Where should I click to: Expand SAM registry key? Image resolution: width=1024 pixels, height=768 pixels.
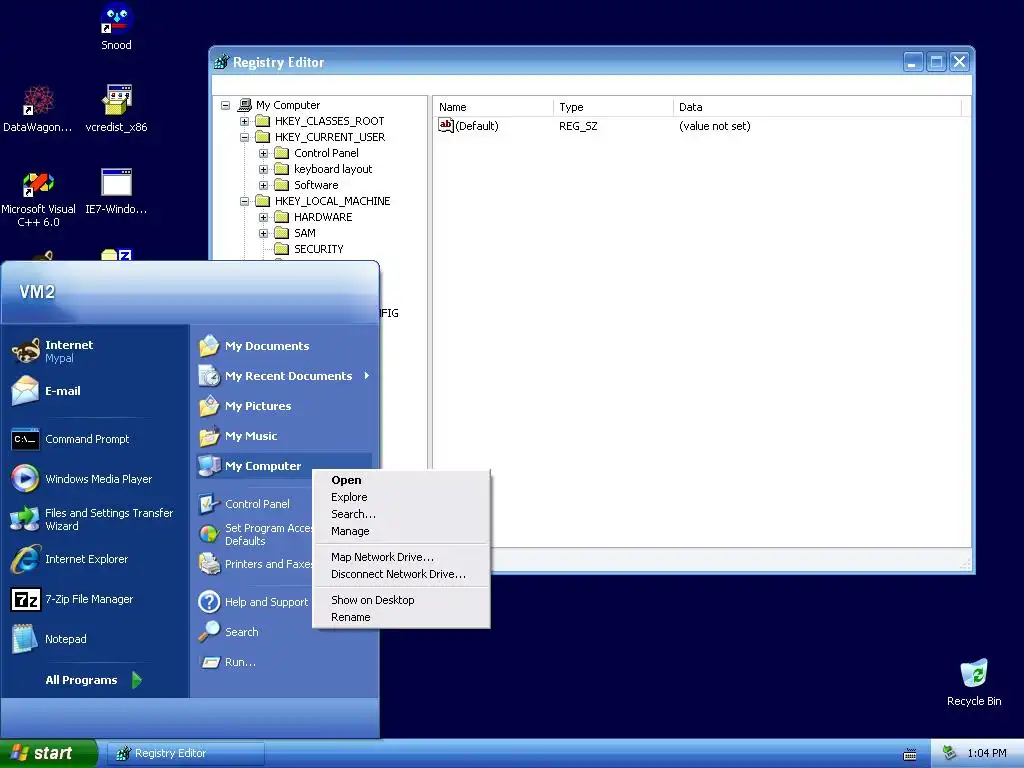coord(263,233)
